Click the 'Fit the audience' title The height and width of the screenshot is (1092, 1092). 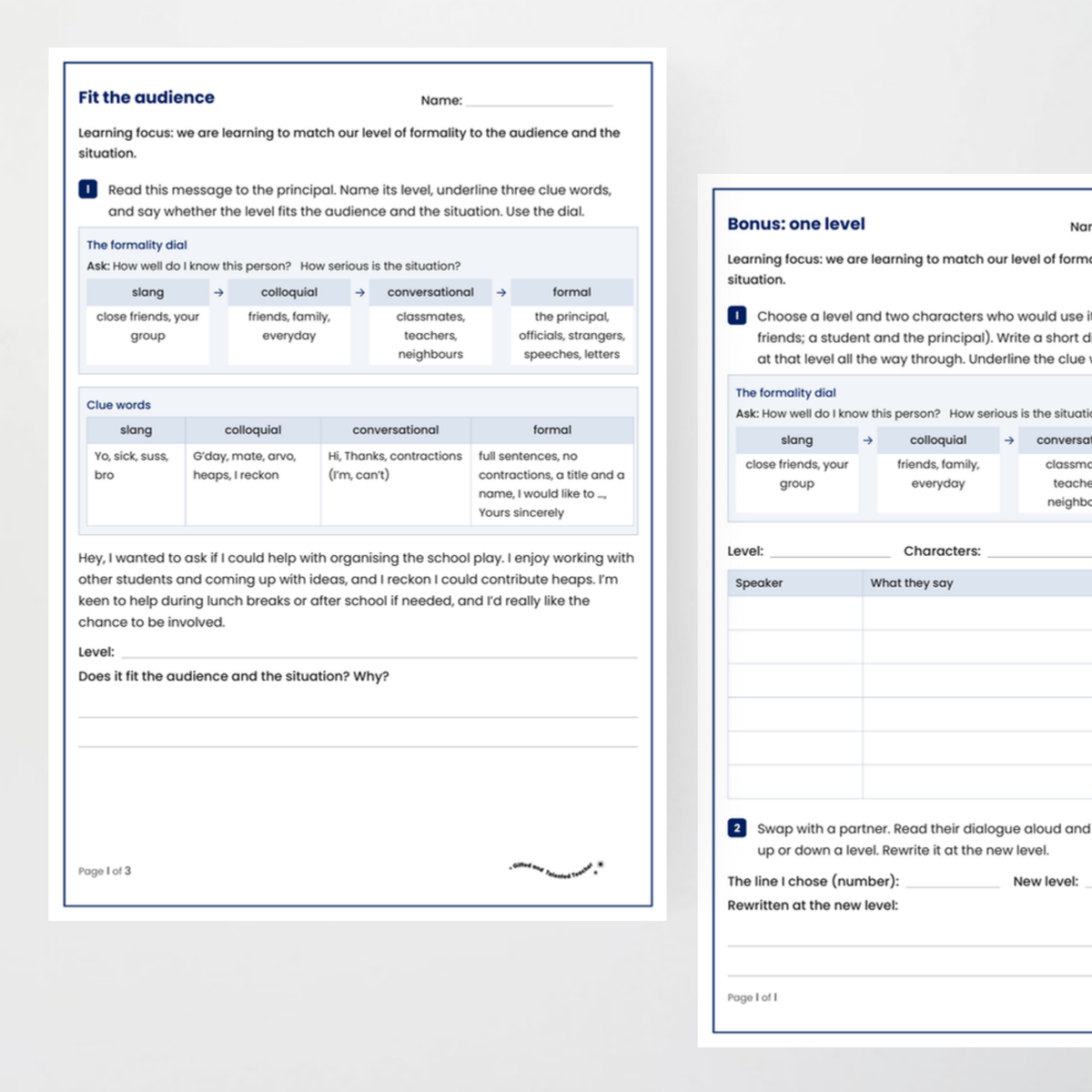147,97
